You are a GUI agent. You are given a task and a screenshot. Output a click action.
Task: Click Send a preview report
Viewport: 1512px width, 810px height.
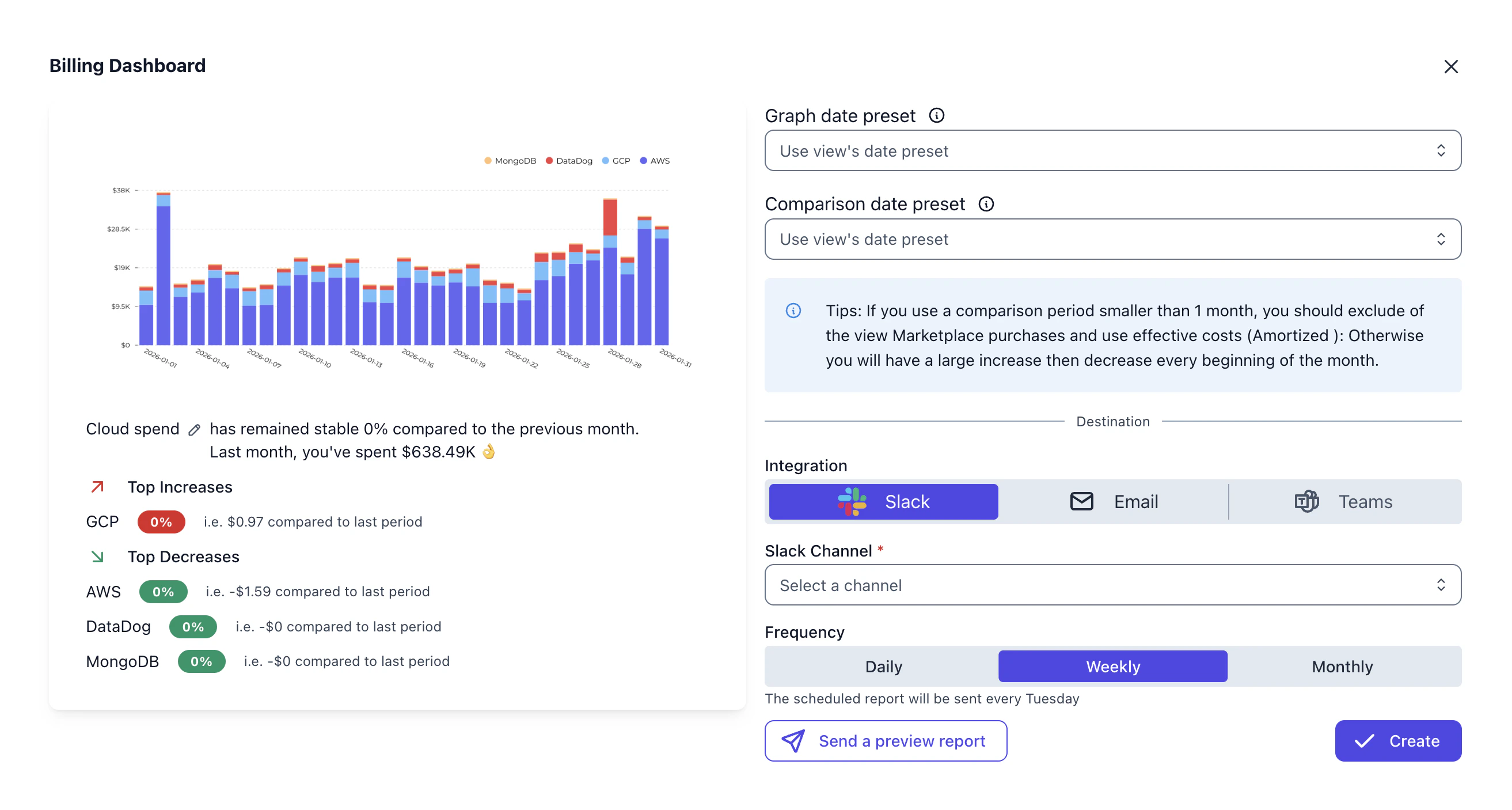pyautogui.click(x=886, y=741)
